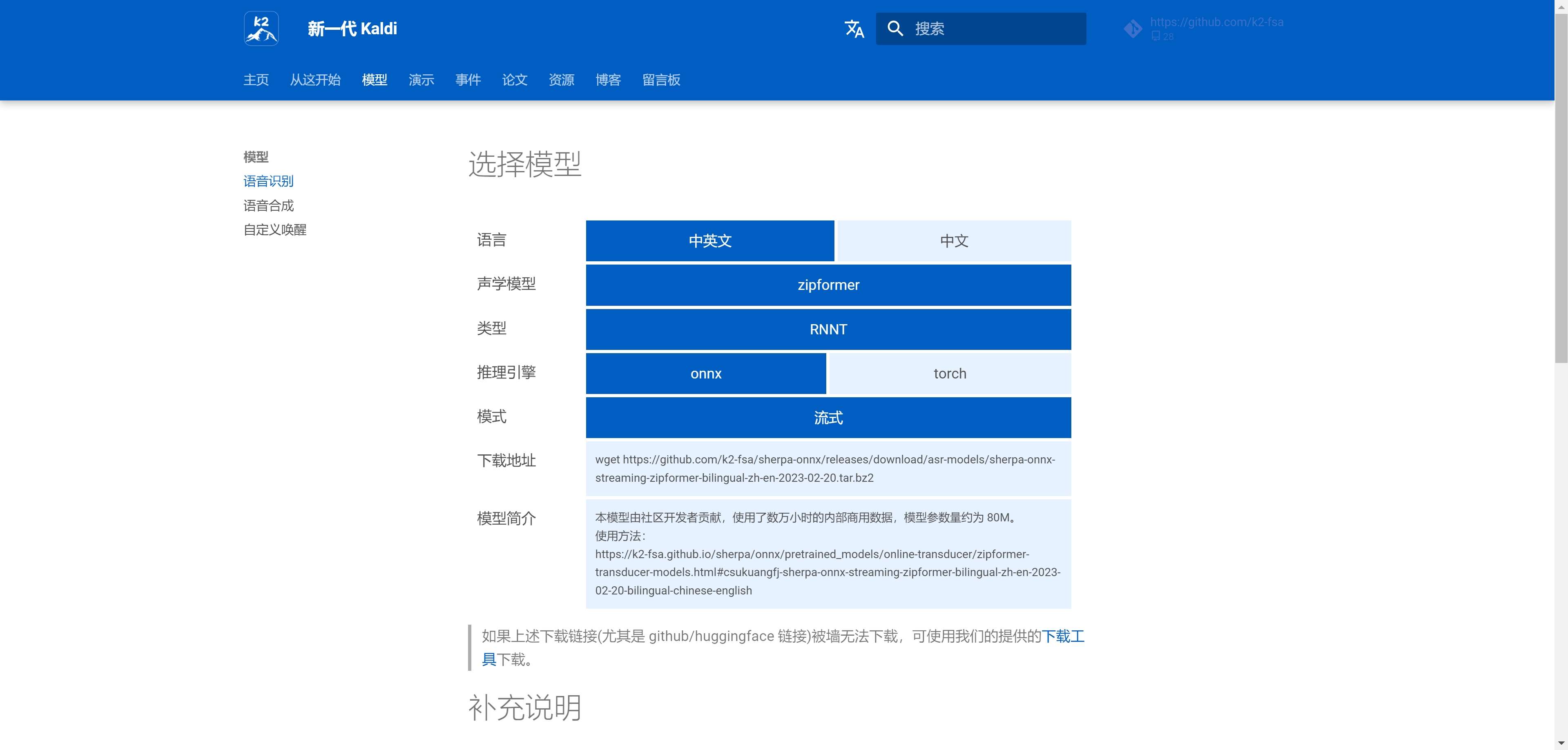Click the k2 mountain logo
Image resolution: width=1568 pixels, height=750 pixels.
[261, 29]
